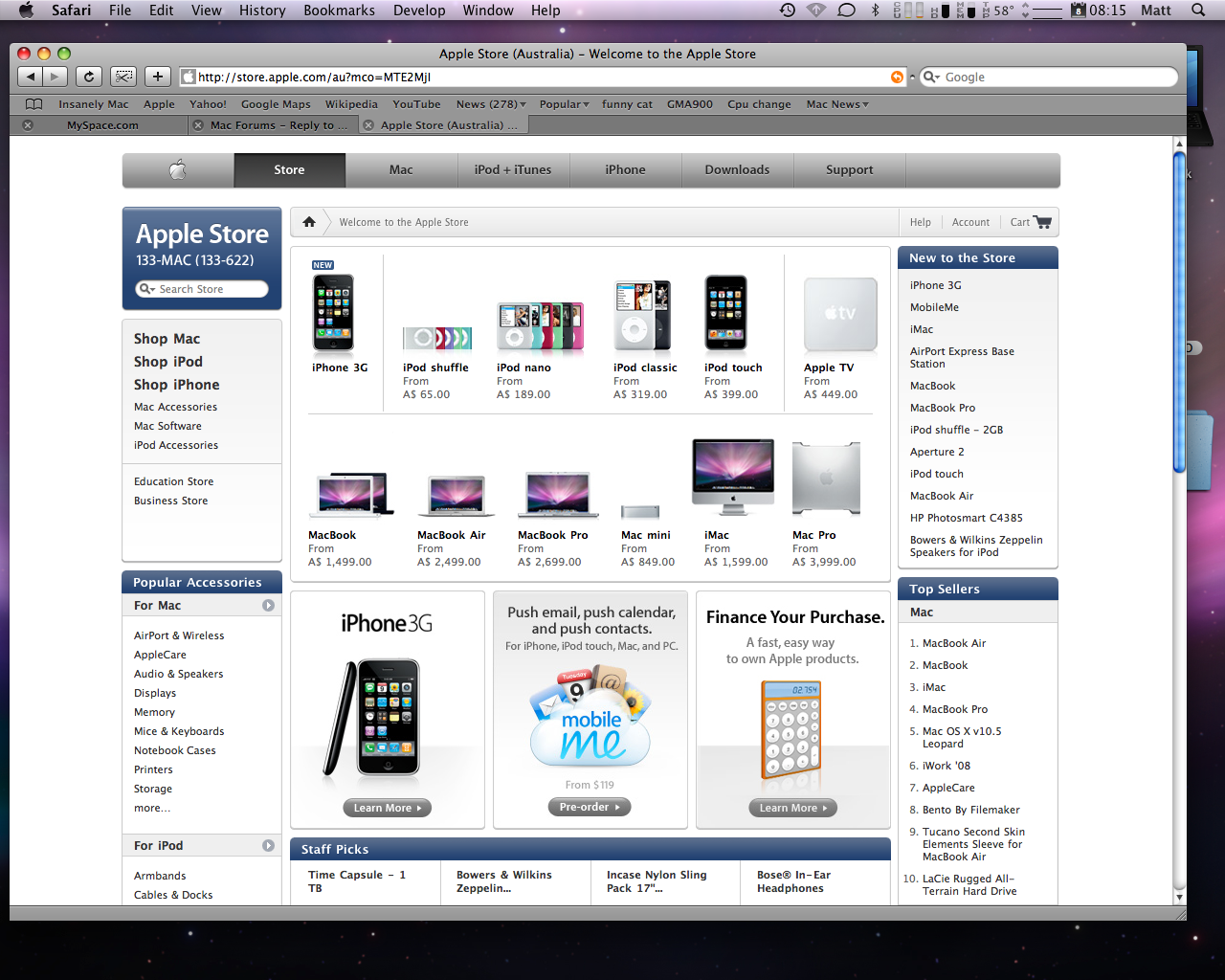Click the Safari back arrow button
The height and width of the screenshot is (980, 1225).
coord(31,77)
